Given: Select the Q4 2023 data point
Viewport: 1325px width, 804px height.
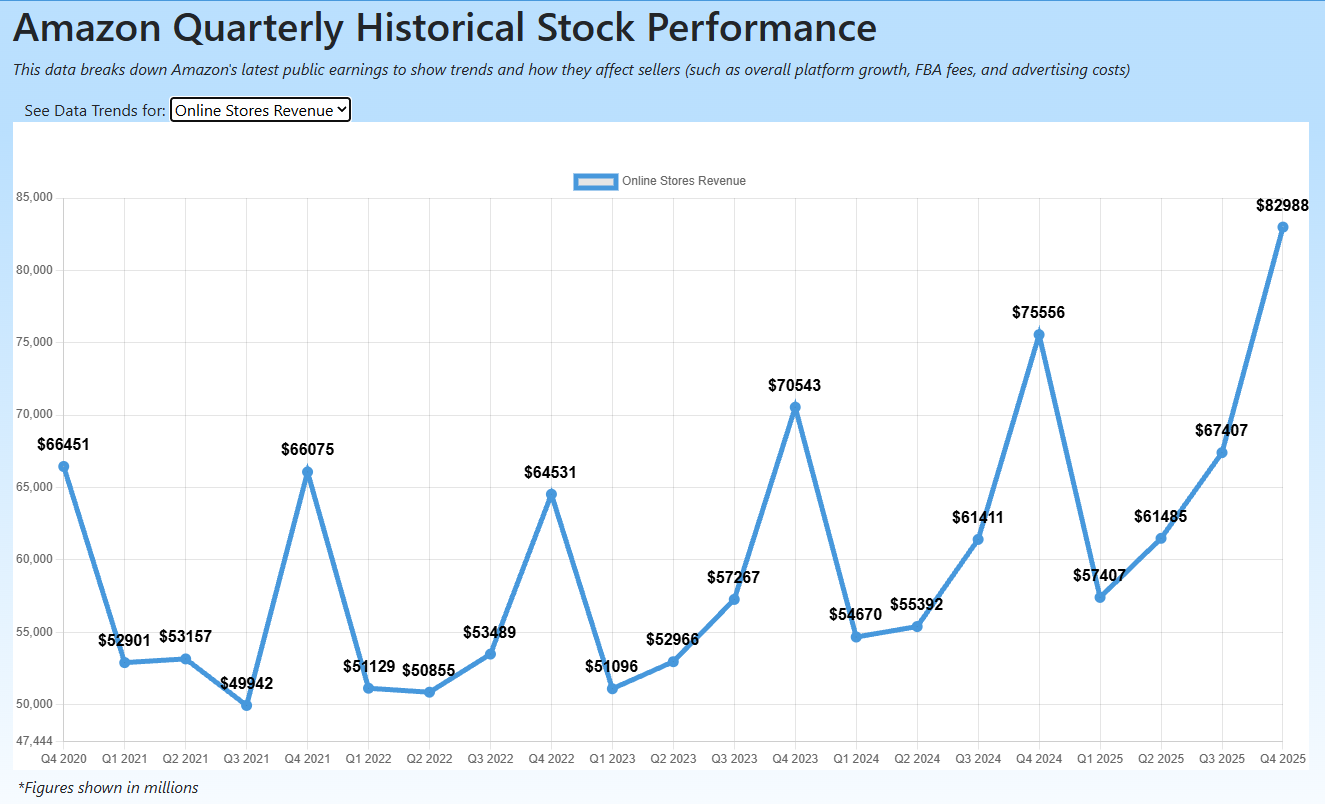Looking at the screenshot, I should click(795, 407).
